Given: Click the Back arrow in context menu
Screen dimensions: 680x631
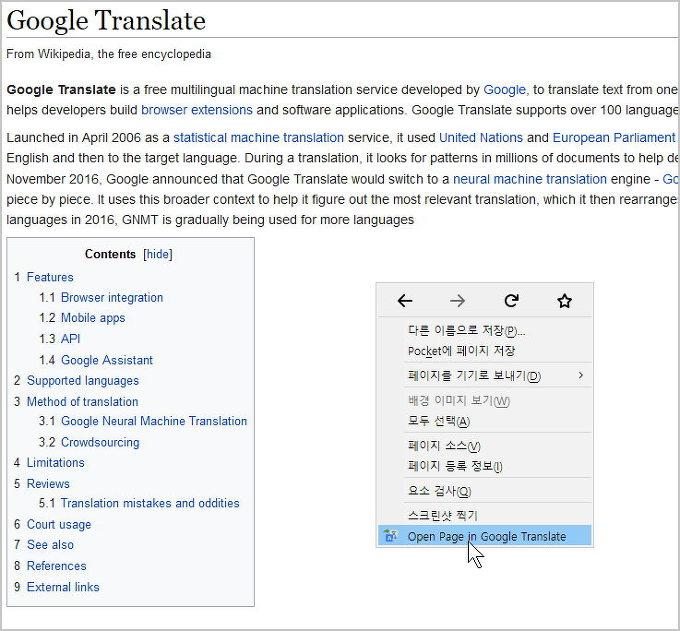Looking at the screenshot, I should tap(405, 301).
